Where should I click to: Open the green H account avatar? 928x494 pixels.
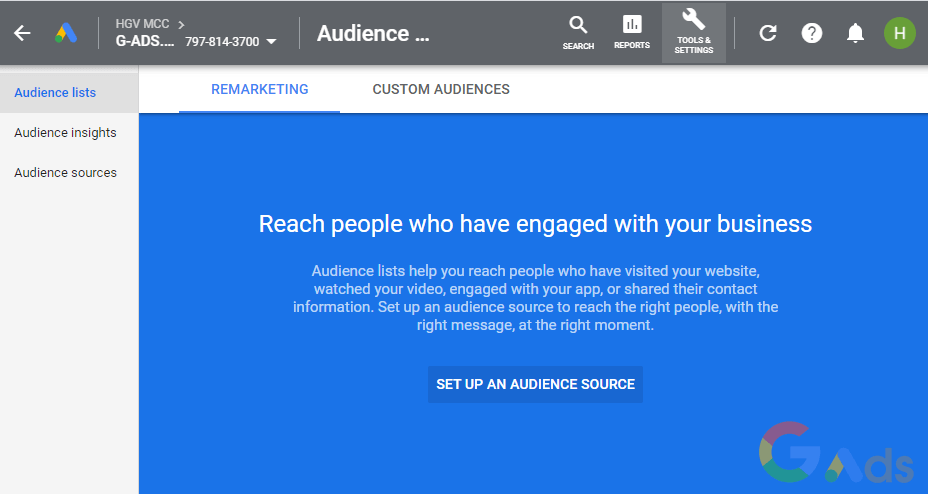coord(899,33)
